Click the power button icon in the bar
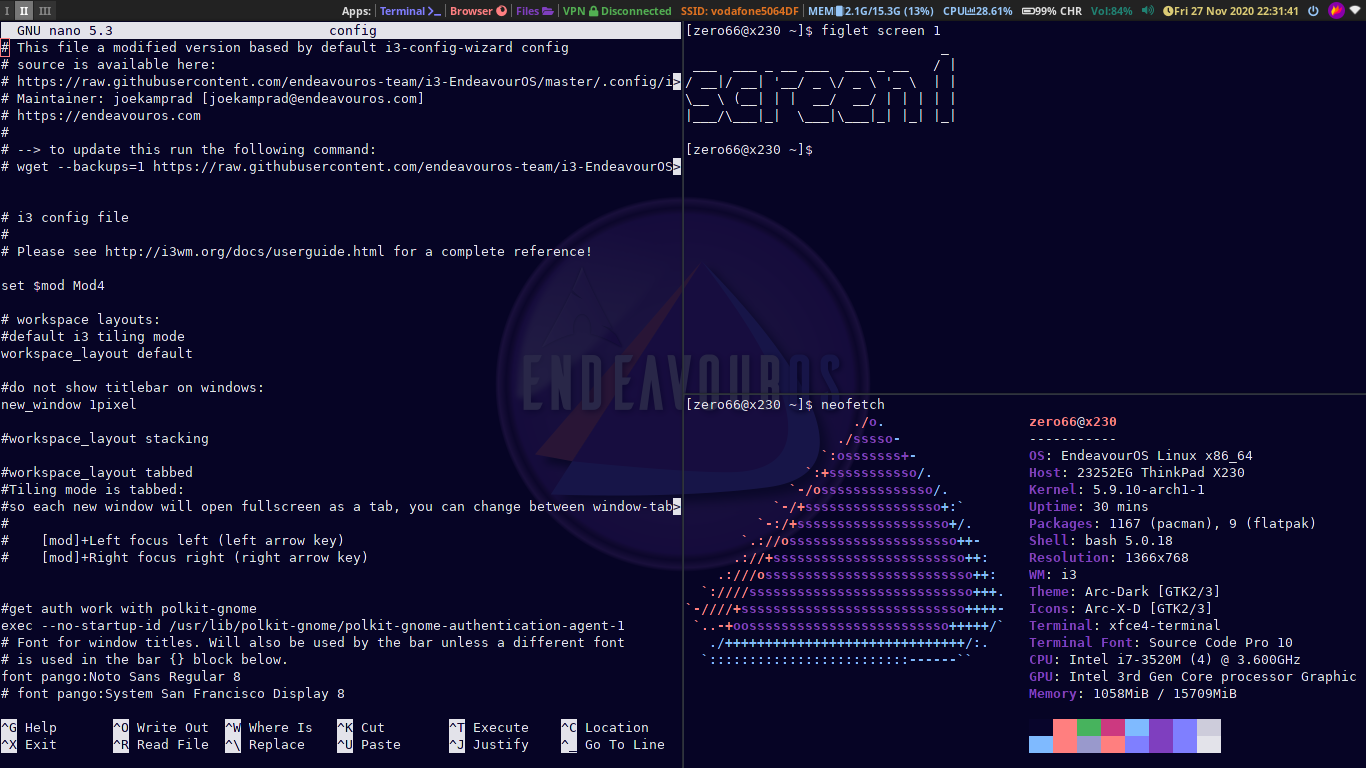The image size is (1366, 768). [1315, 11]
